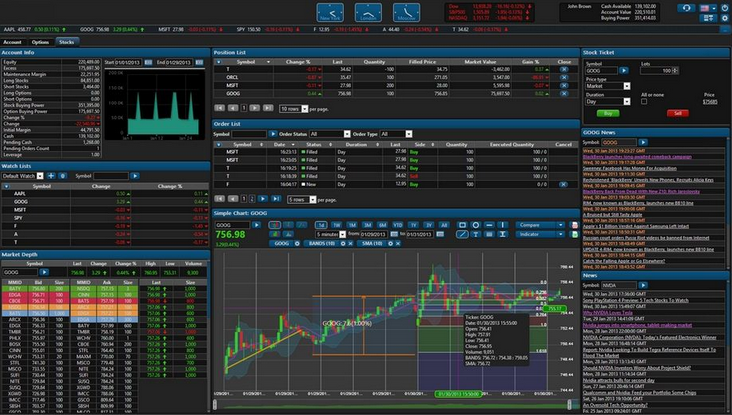732x415 pixels.
Task: Expand the Watch Lists column menu
Action: coord(7,186)
